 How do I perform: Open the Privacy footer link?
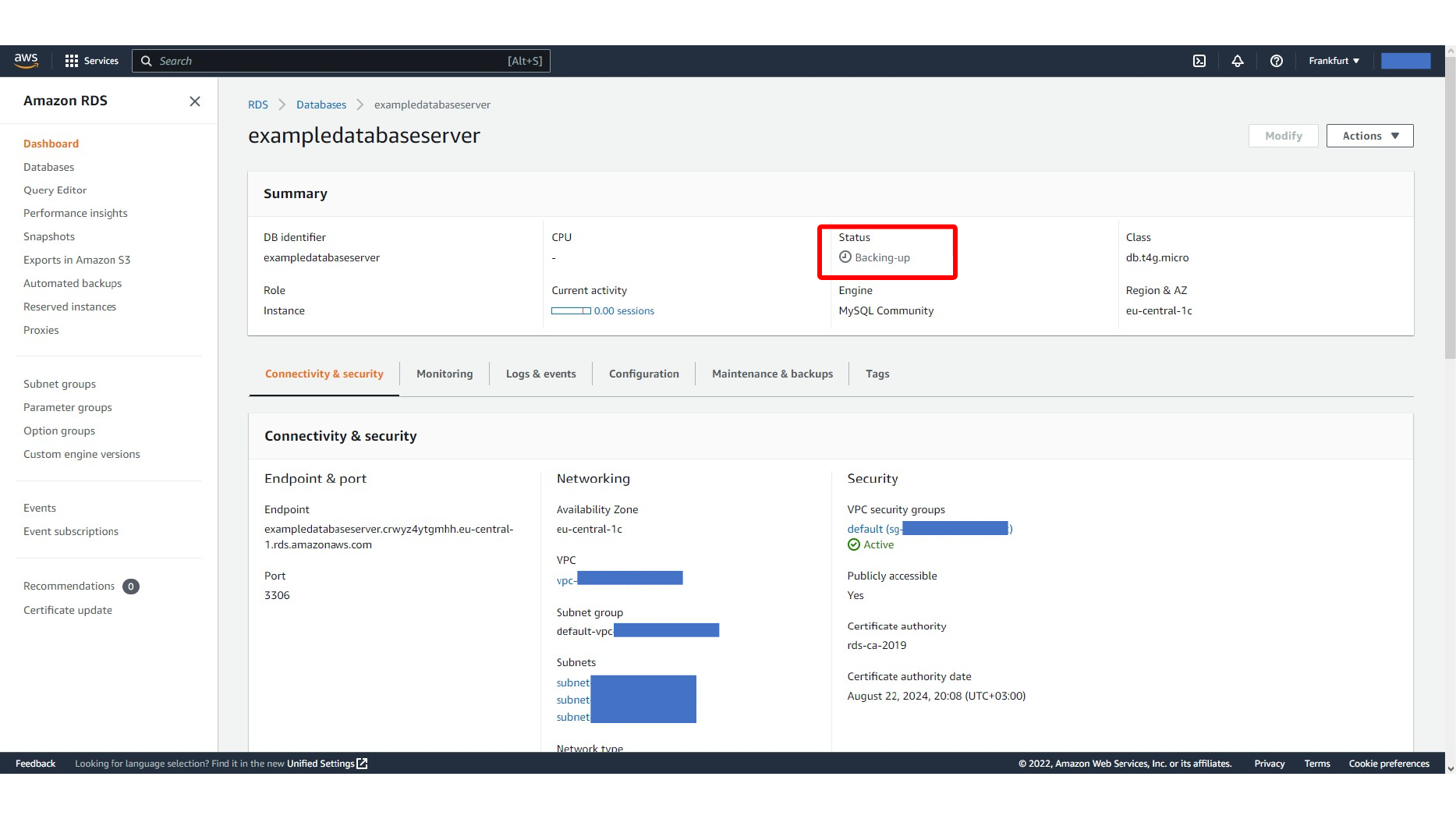coord(1270,764)
